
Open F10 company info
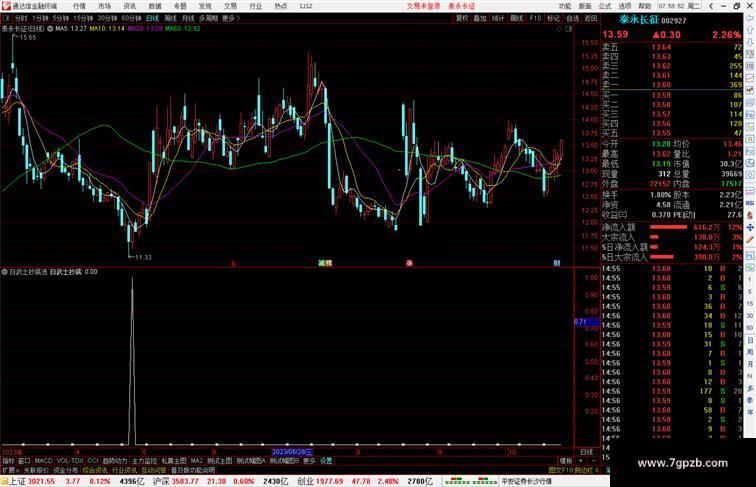[x=535, y=18]
